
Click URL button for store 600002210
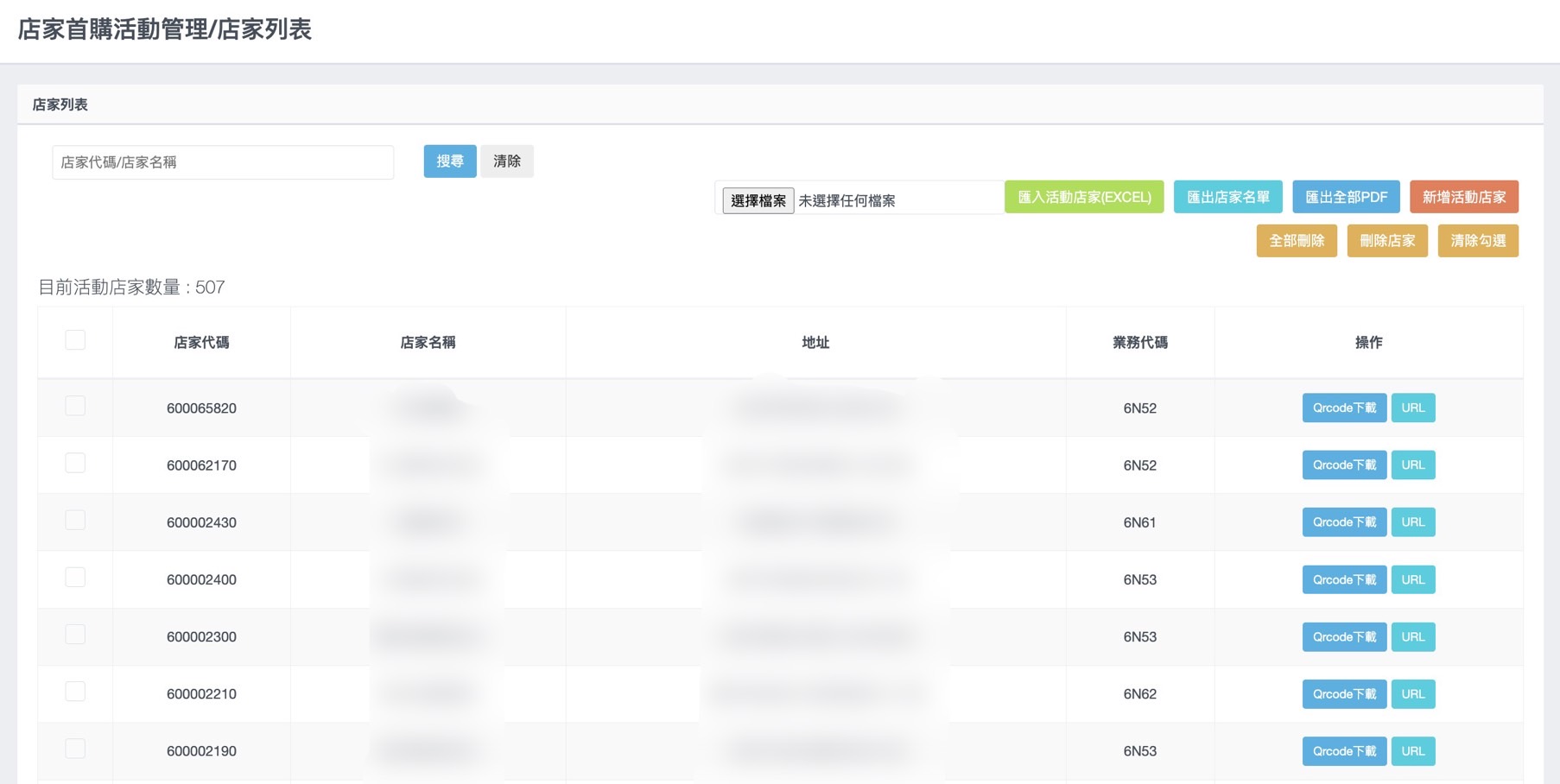pos(1412,694)
